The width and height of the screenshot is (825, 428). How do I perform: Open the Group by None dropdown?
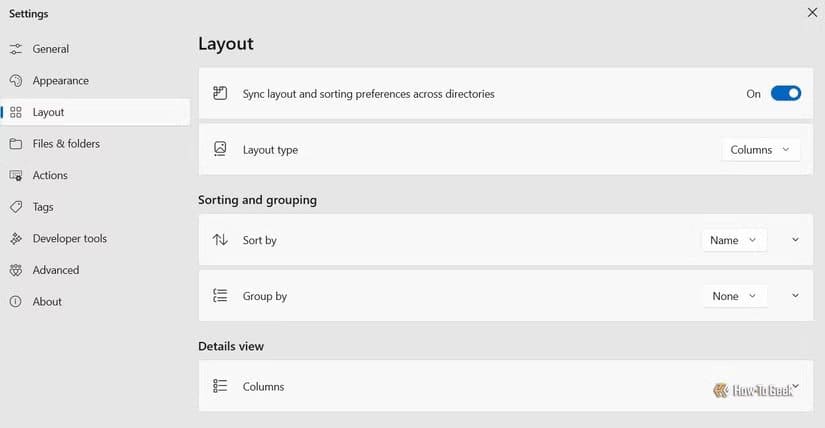735,296
